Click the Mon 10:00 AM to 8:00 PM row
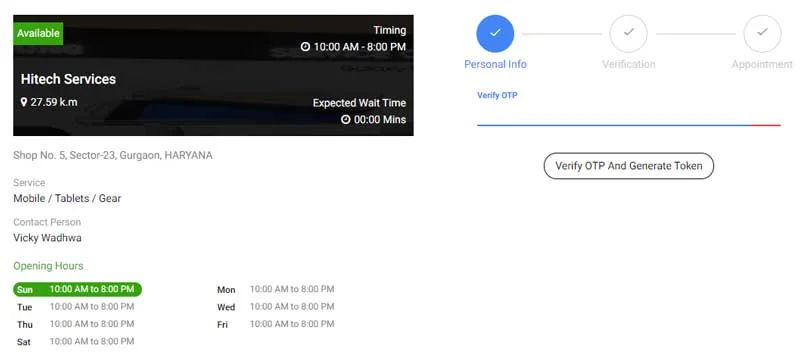This screenshot has height=363, width=800. [276, 289]
